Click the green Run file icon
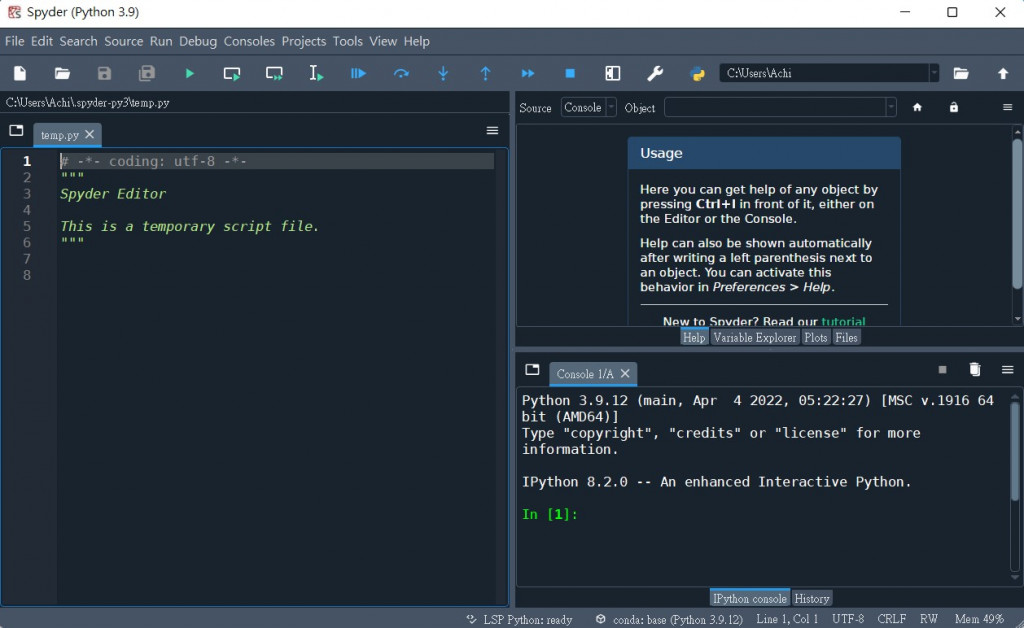Image resolution: width=1024 pixels, height=628 pixels. (x=189, y=73)
